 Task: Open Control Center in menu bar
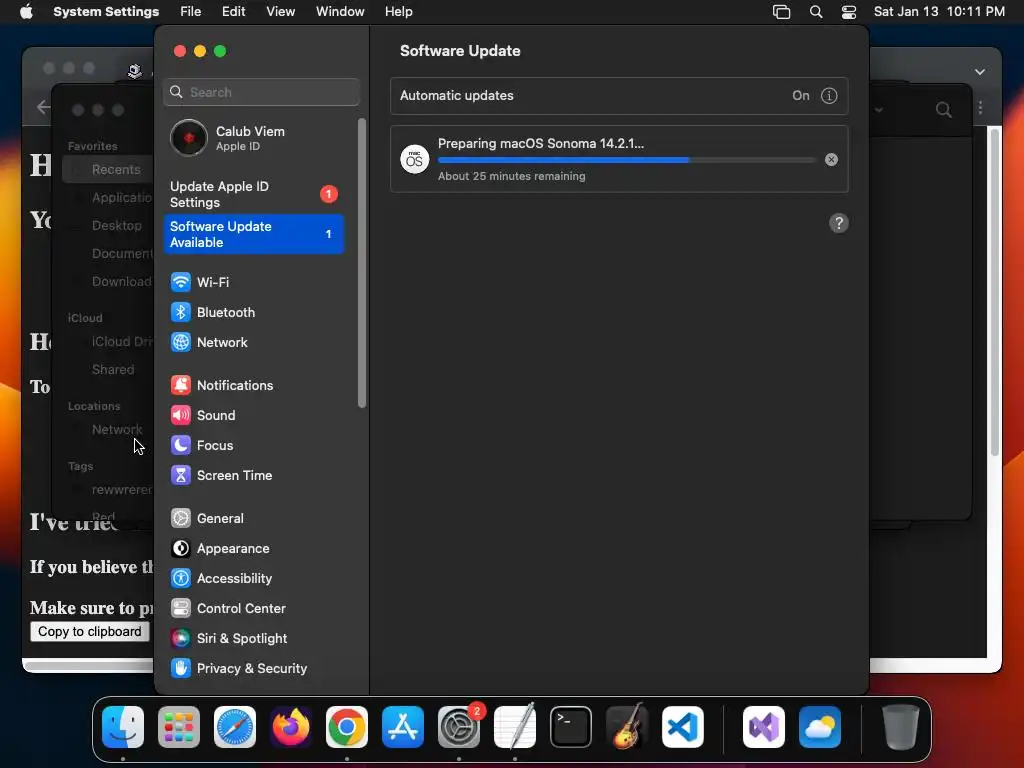849,12
